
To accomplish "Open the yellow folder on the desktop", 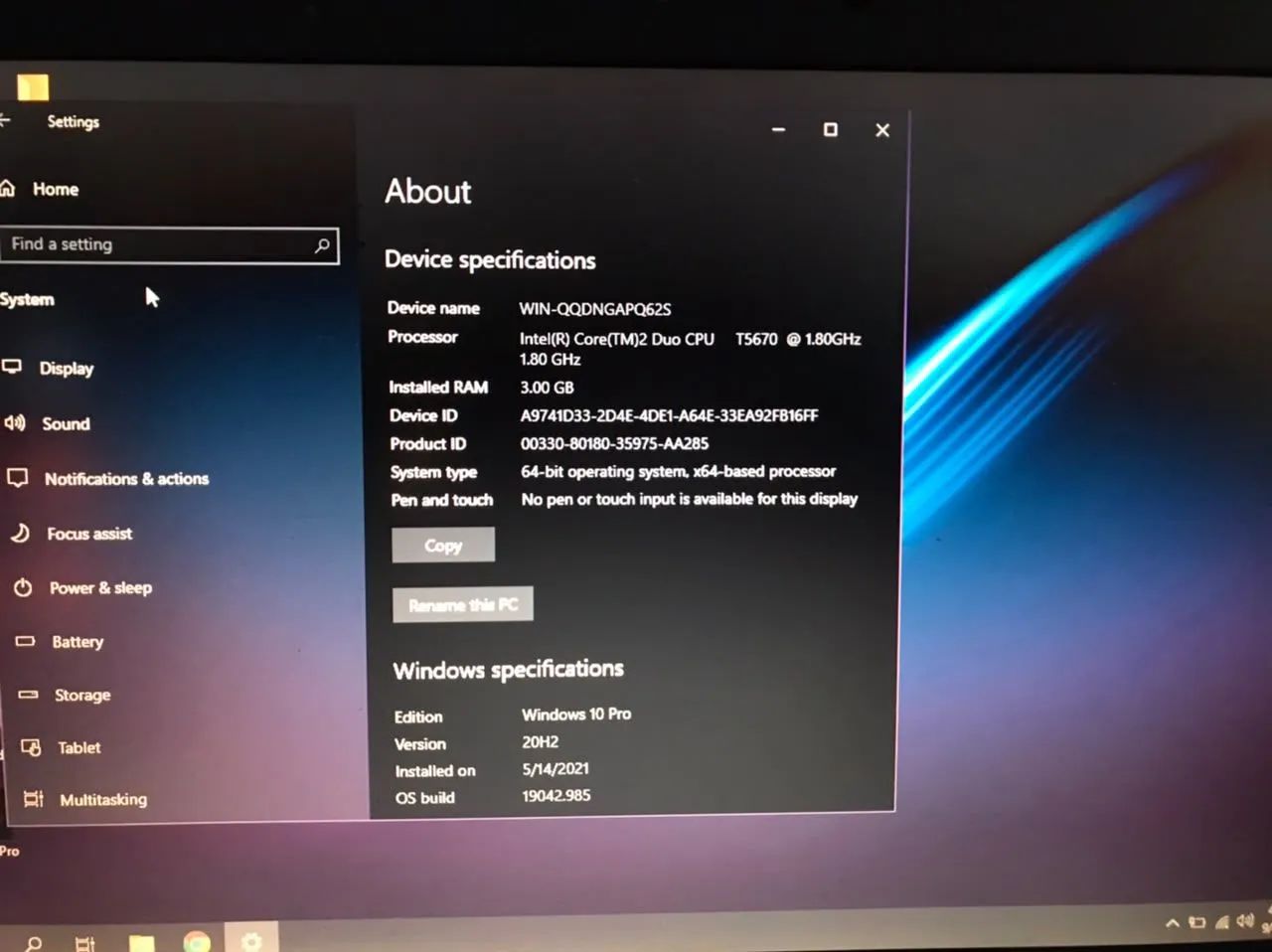I will (33, 87).
